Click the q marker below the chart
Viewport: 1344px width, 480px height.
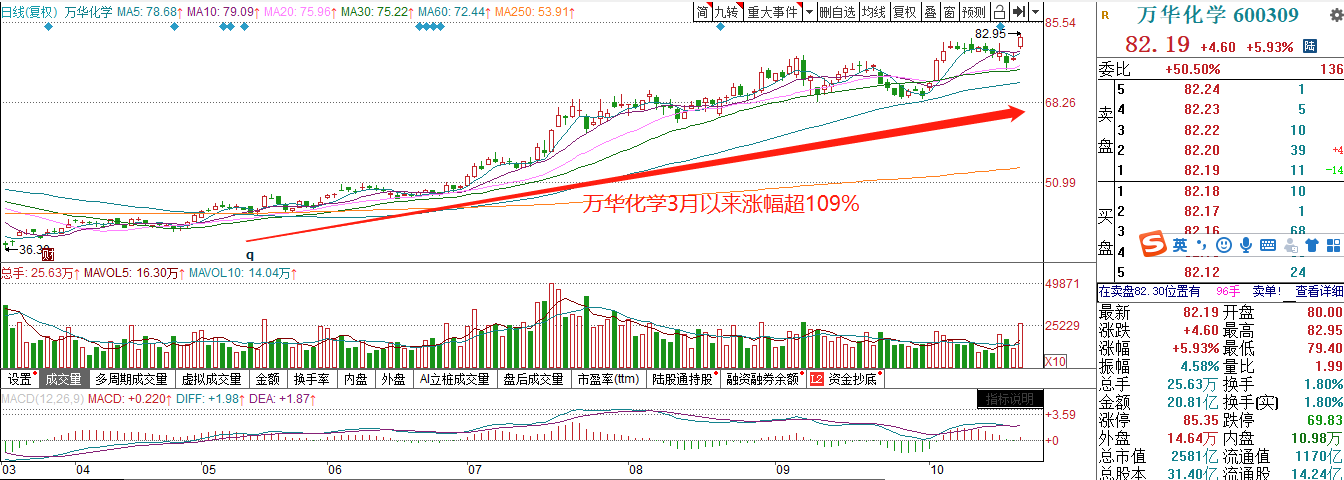(250, 255)
